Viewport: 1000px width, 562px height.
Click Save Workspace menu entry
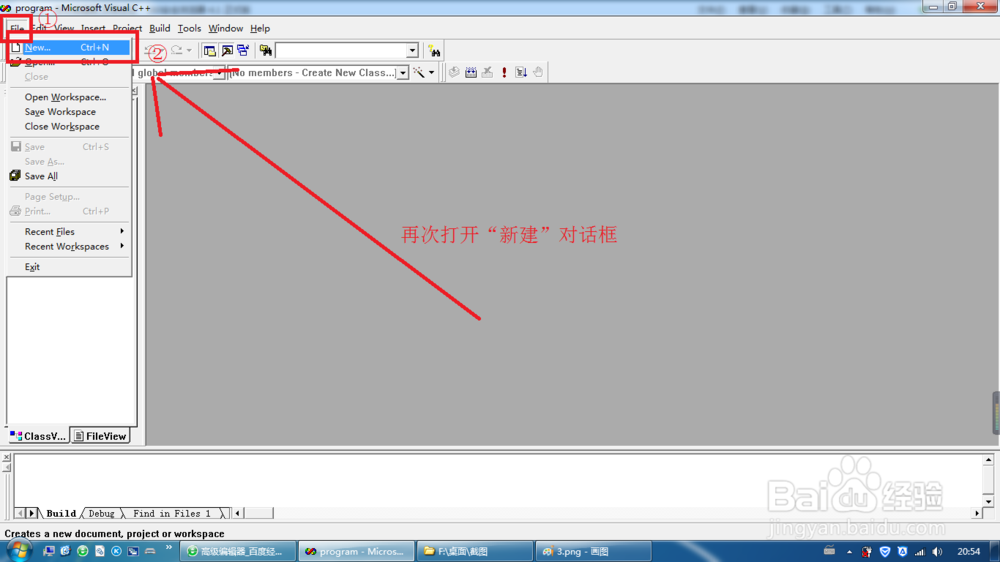click(69, 112)
